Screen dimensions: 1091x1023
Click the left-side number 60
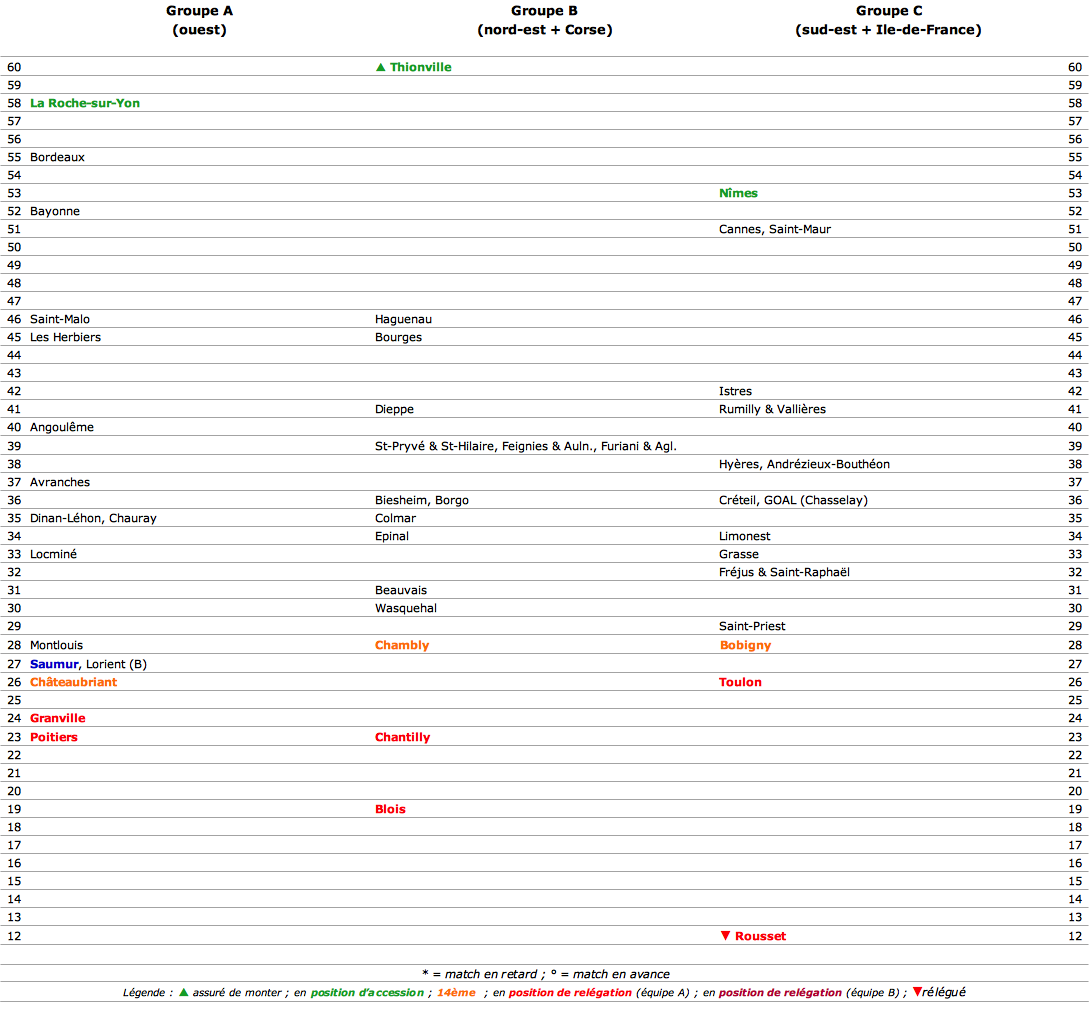point(14,68)
